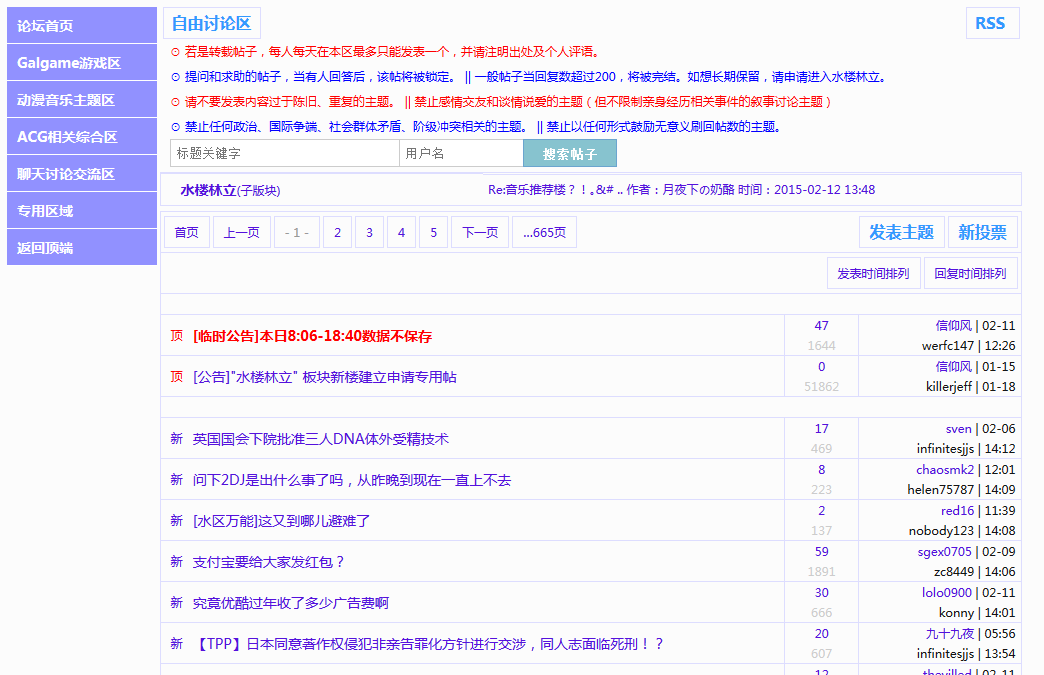Viewport: 1044px width, 675px height.
Task: Click 返回顶端 to return to top
Action: (x=81, y=248)
